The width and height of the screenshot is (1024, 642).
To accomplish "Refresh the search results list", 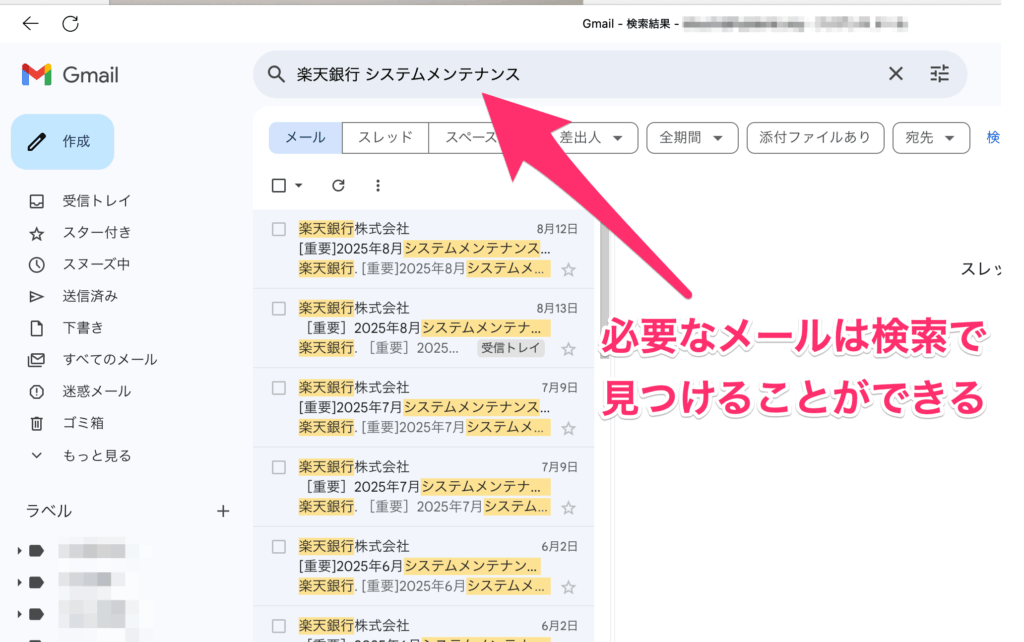I will point(338,185).
